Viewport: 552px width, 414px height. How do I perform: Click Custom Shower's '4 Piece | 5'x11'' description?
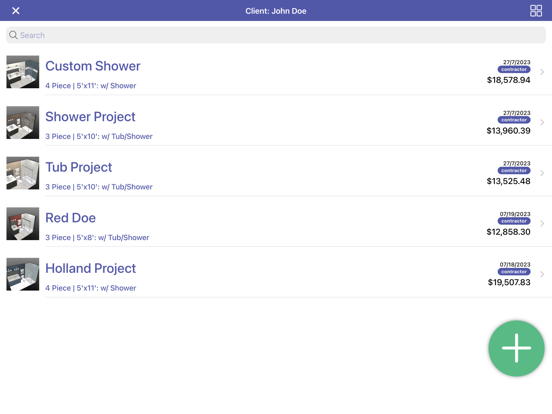click(90, 86)
